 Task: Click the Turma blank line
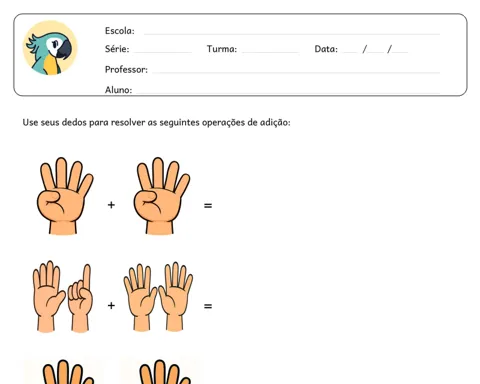270,52
